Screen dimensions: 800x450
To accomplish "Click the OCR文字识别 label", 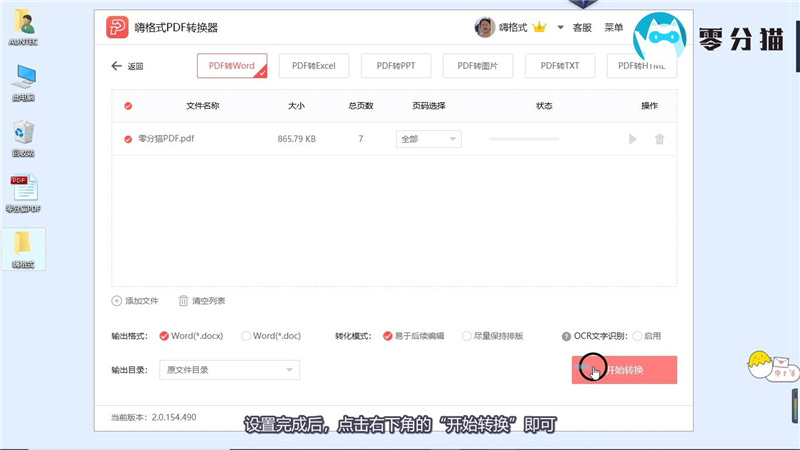I will tap(601, 336).
